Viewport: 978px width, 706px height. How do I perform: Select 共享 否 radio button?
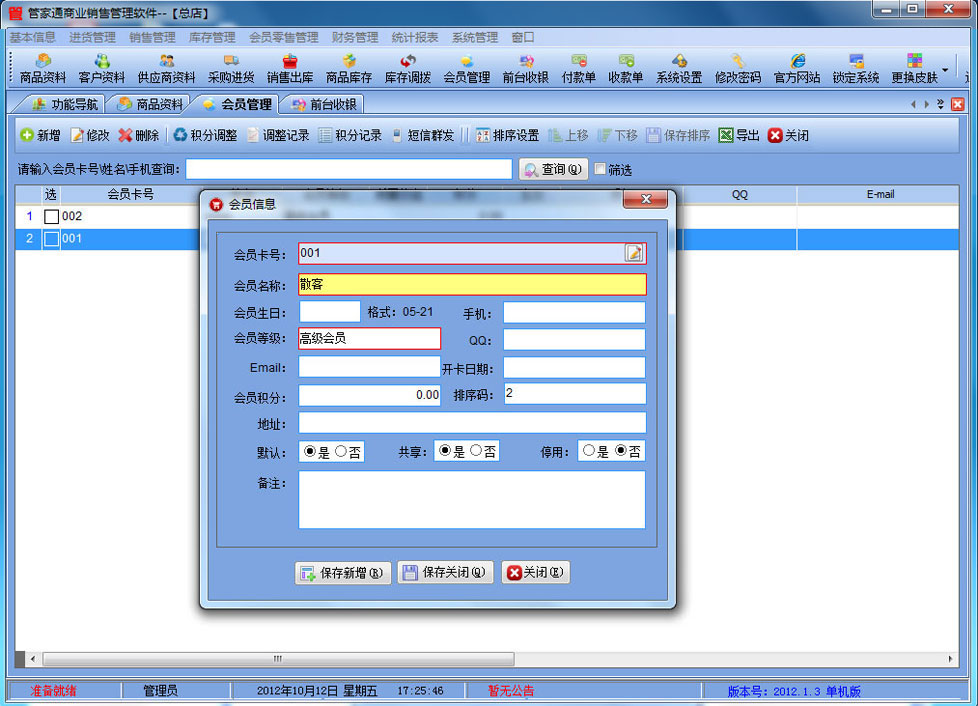476,450
